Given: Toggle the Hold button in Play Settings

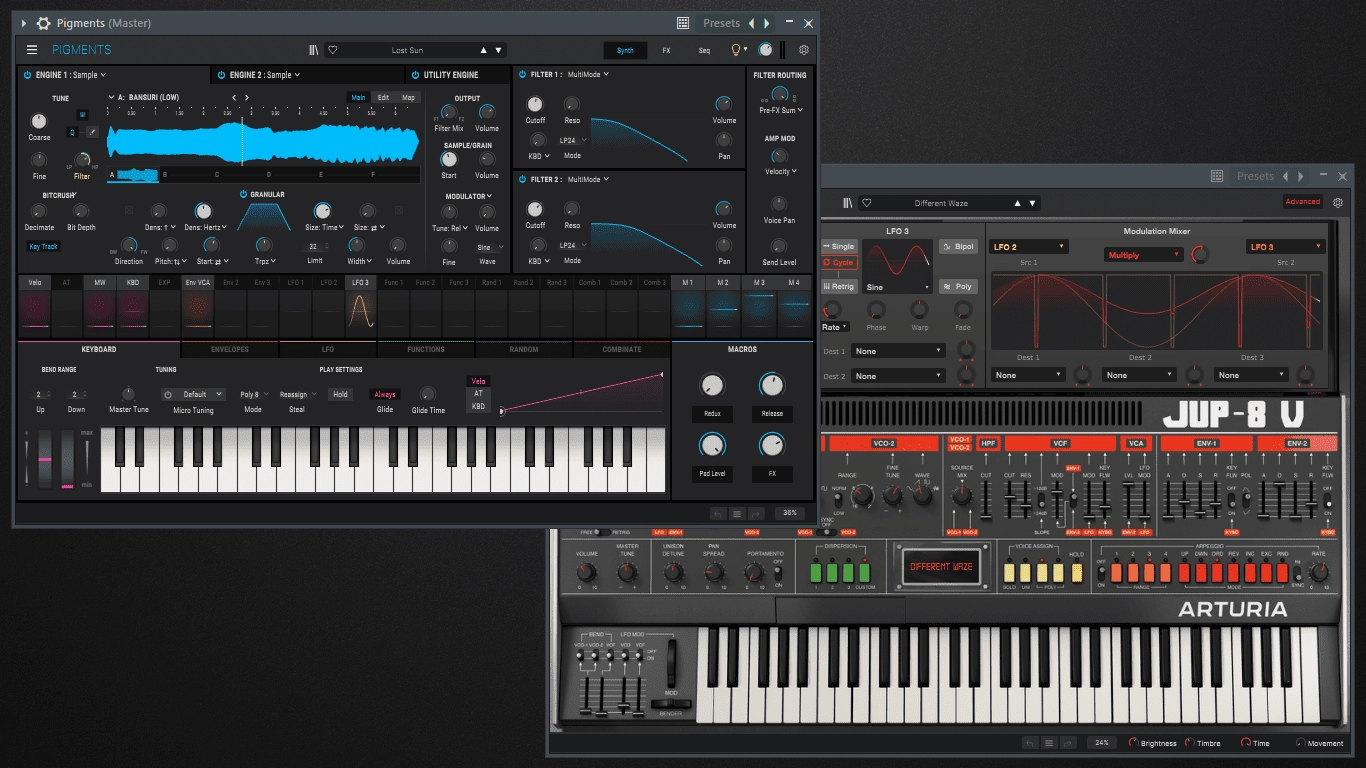Looking at the screenshot, I should pos(340,395).
